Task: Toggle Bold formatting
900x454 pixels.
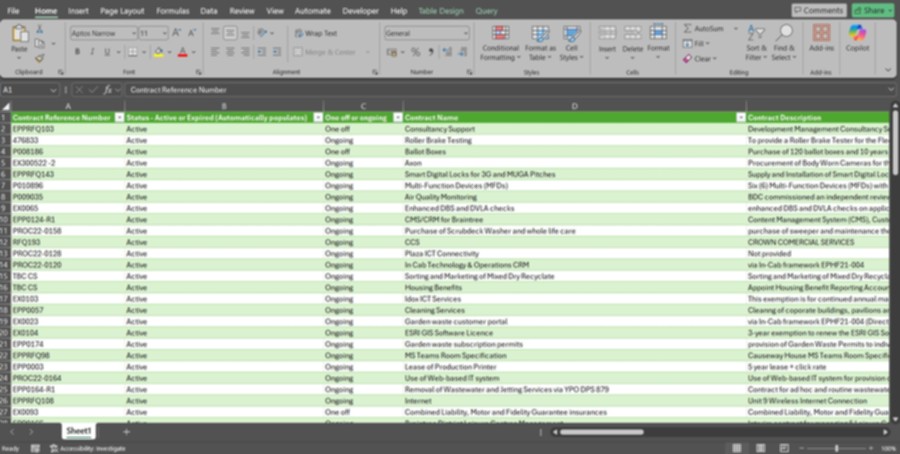Action: pos(77,52)
